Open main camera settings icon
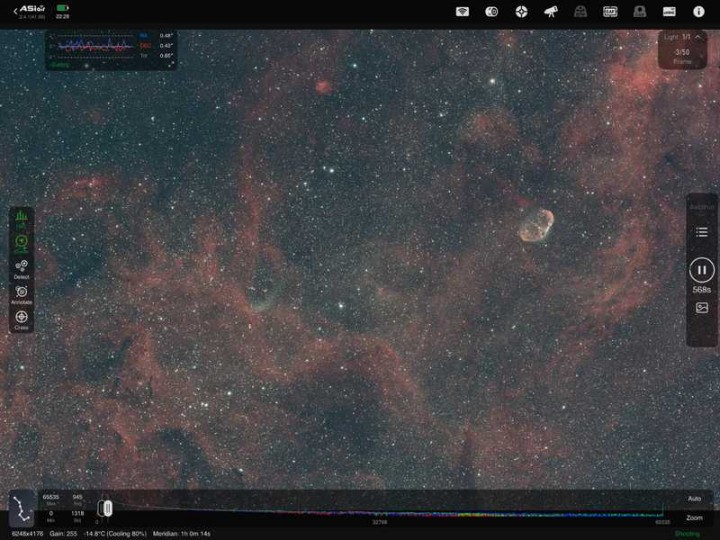720x540 pixels. click(491, 12)
